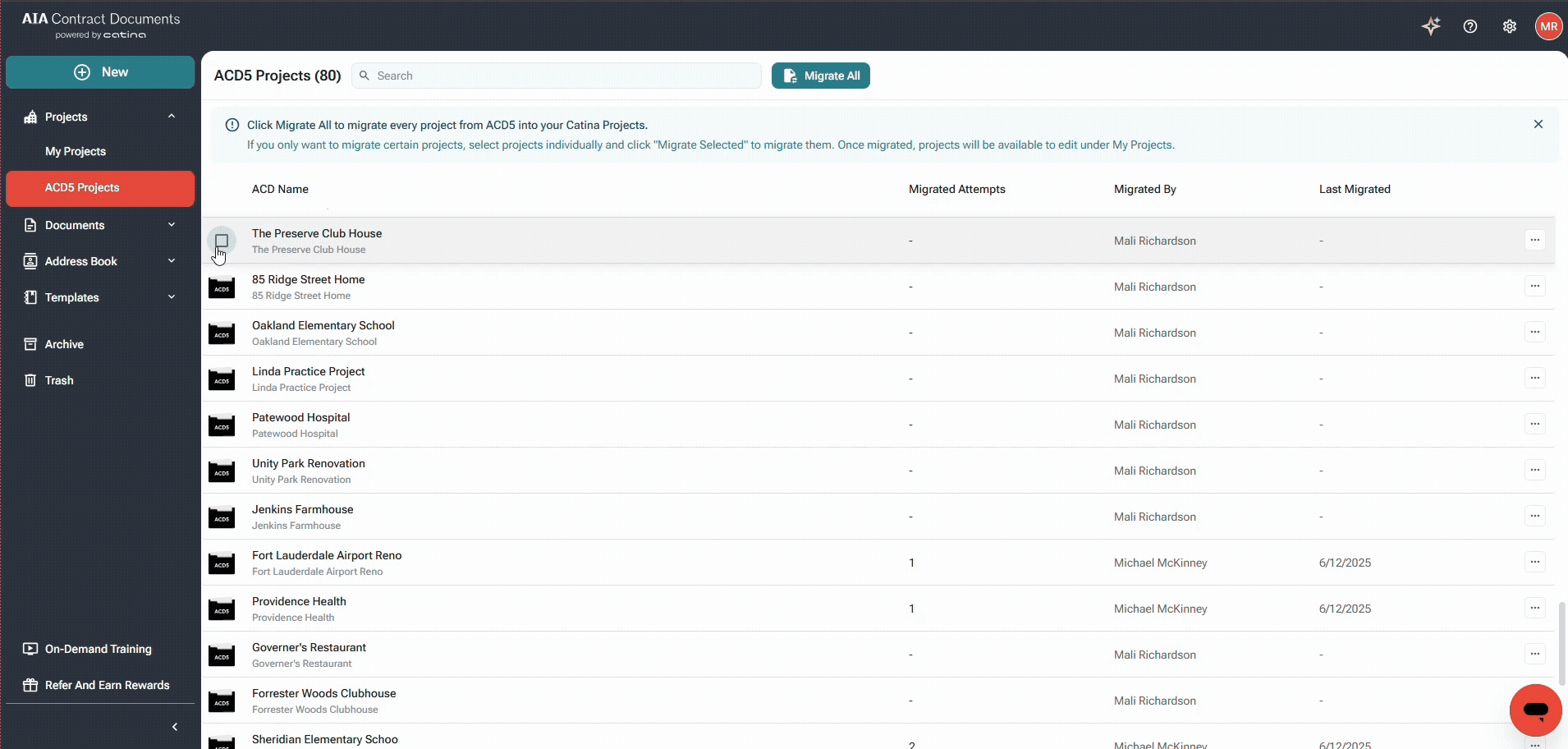Screen dimensions: 1568x749
Task: Expand the Documents section
Action: click(x=172, y=224)
